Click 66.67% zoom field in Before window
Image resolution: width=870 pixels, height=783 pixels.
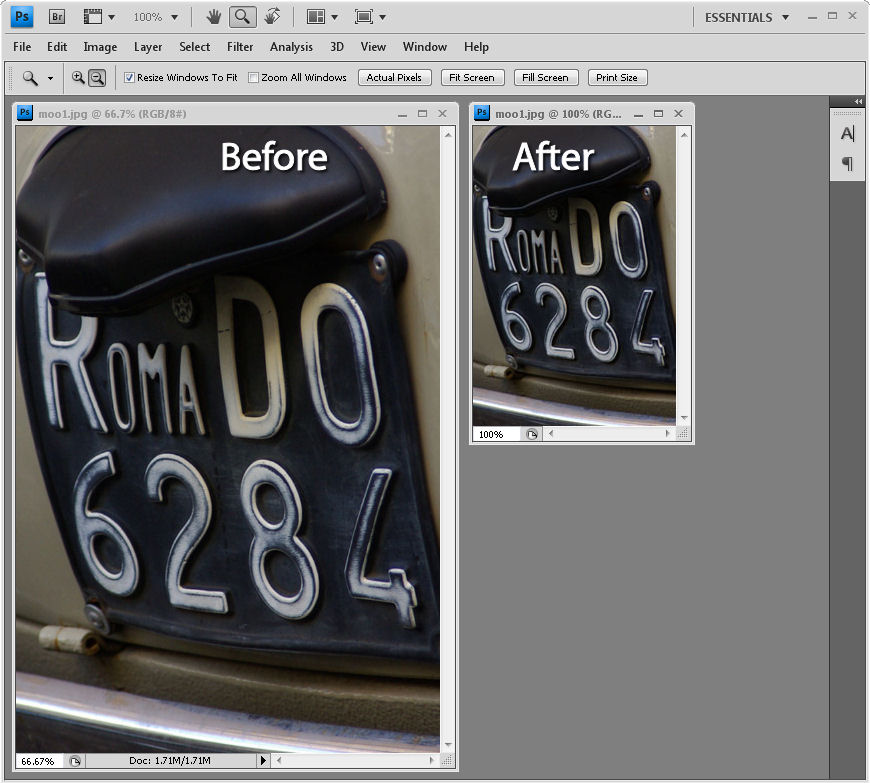(38, 761)
